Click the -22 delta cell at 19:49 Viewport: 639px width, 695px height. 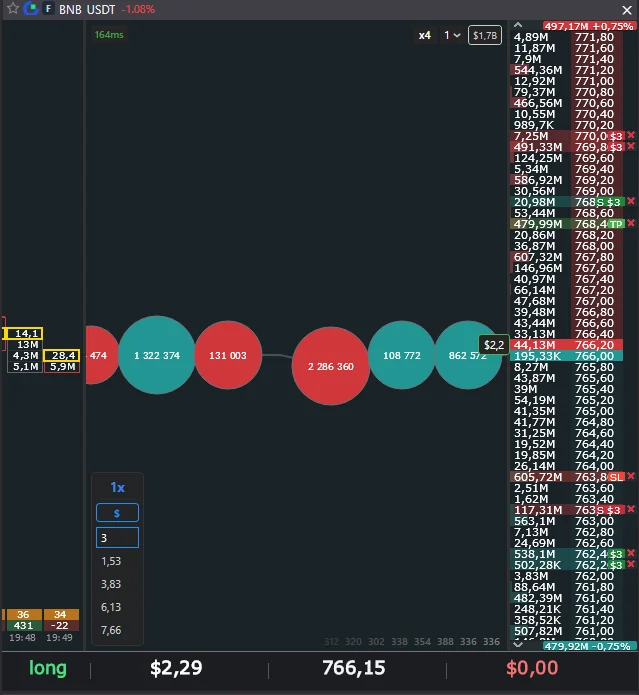61,625
